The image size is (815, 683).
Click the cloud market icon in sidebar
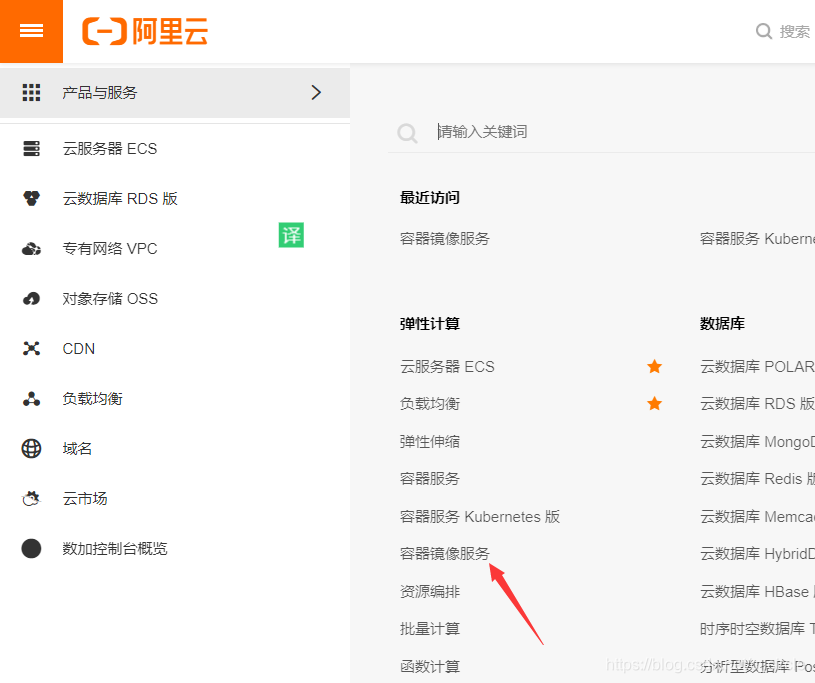[x=31, y=498]
